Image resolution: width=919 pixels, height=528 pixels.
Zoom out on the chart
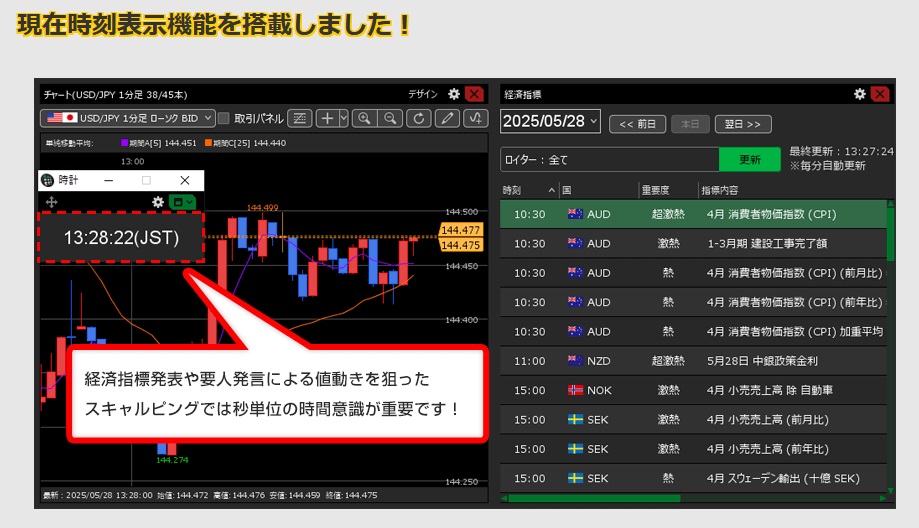[389, 118]
